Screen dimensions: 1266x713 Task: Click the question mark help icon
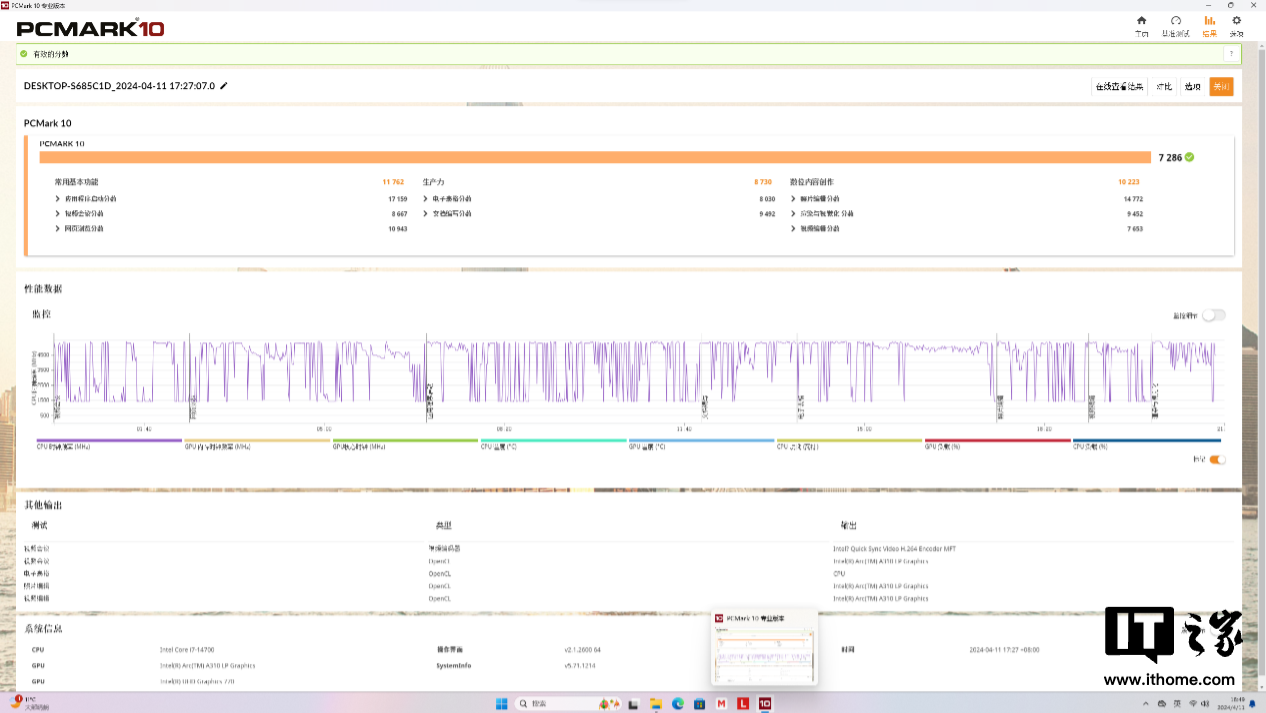1230,54
